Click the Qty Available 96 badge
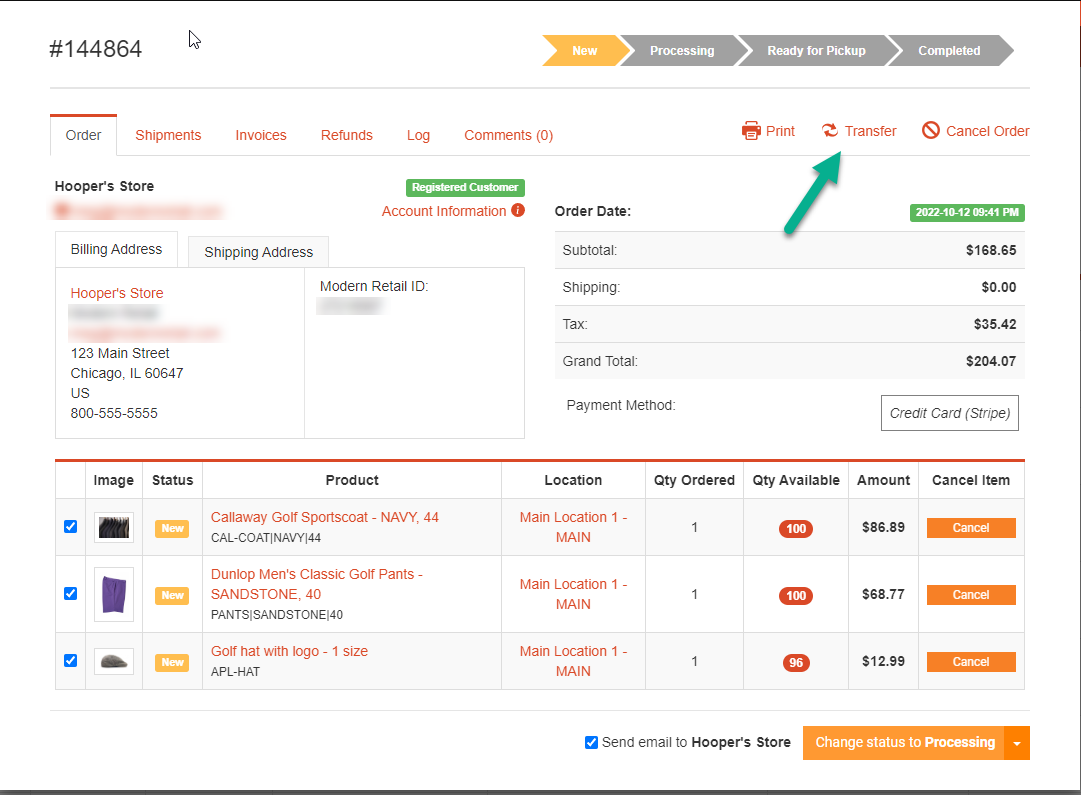1081x795 pixels. pyautogui.click(x=796, y=663)
